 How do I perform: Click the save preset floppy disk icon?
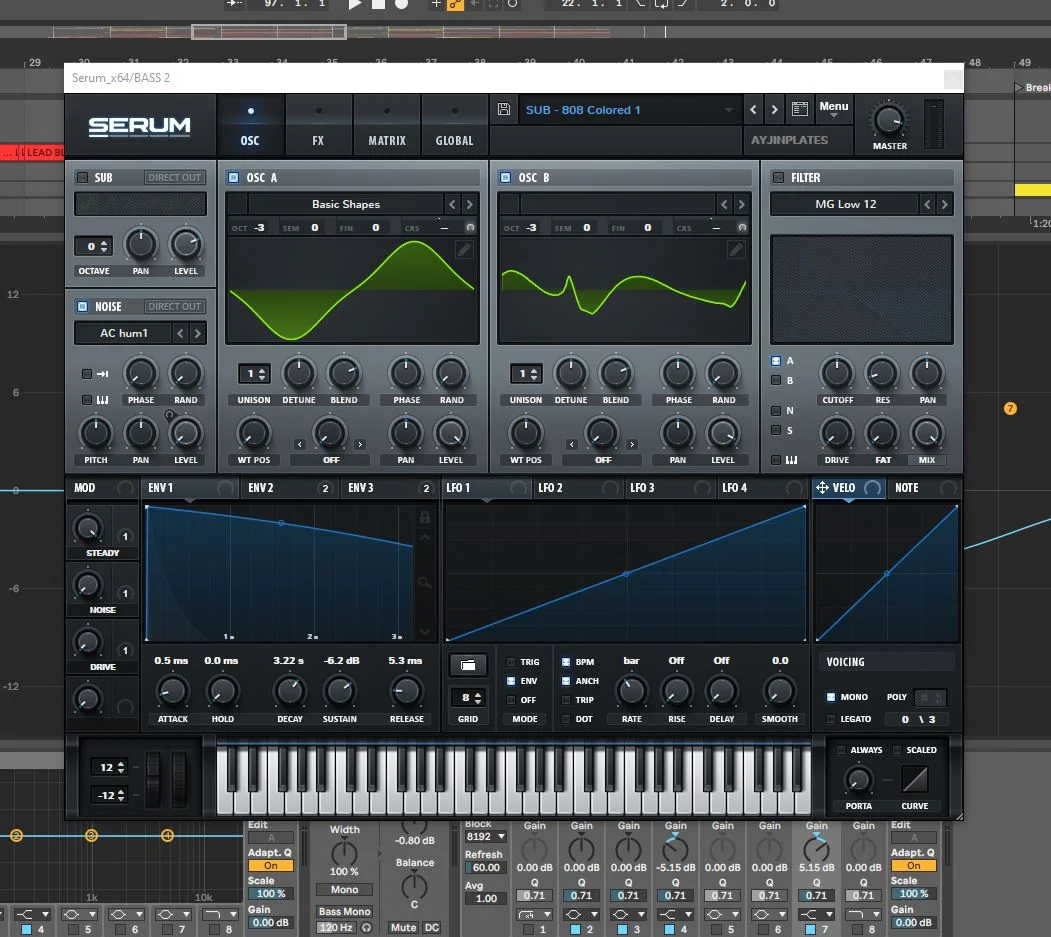(x=503, y=109)
